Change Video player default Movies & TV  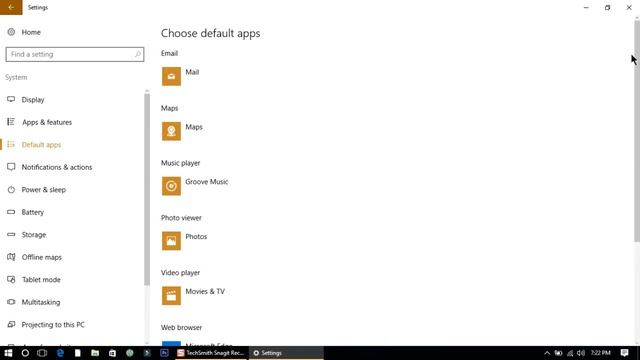click(193, 295)
